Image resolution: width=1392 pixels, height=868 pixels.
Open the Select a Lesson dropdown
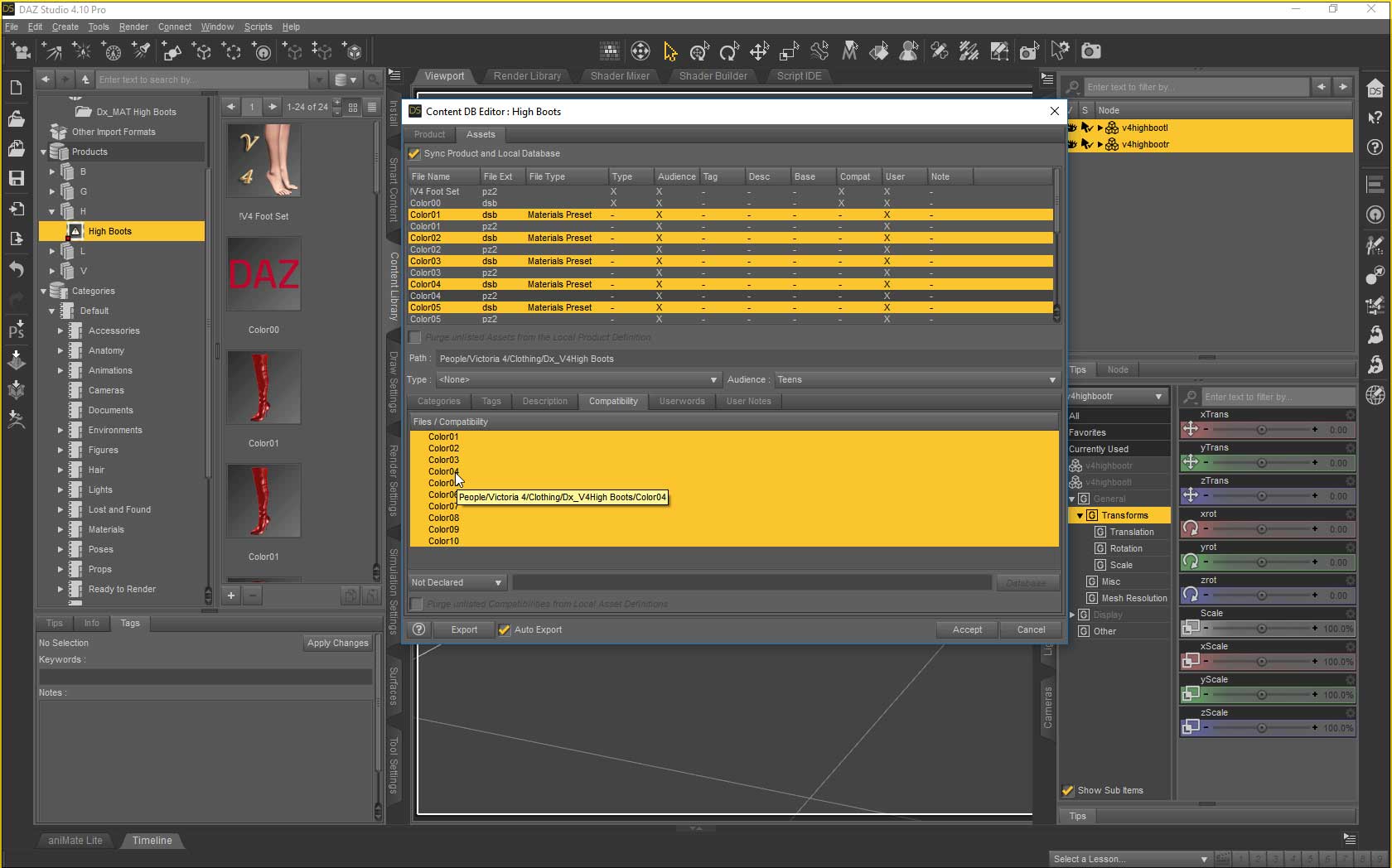tap(1130, 859)
